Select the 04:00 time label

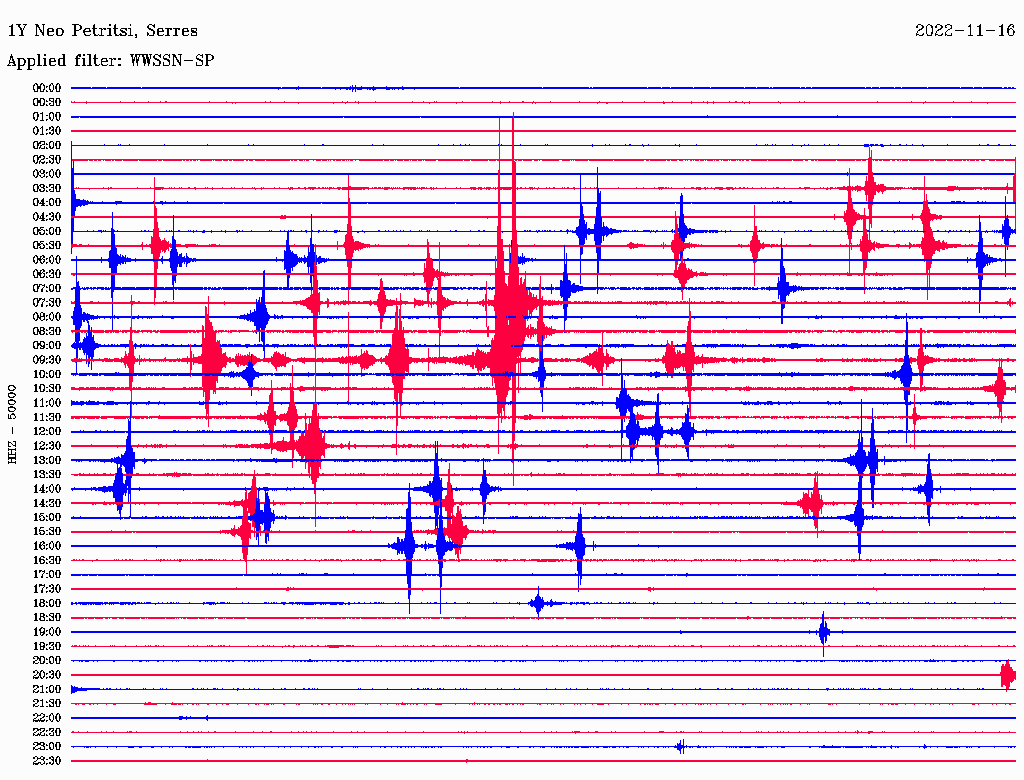pos(46,203)
